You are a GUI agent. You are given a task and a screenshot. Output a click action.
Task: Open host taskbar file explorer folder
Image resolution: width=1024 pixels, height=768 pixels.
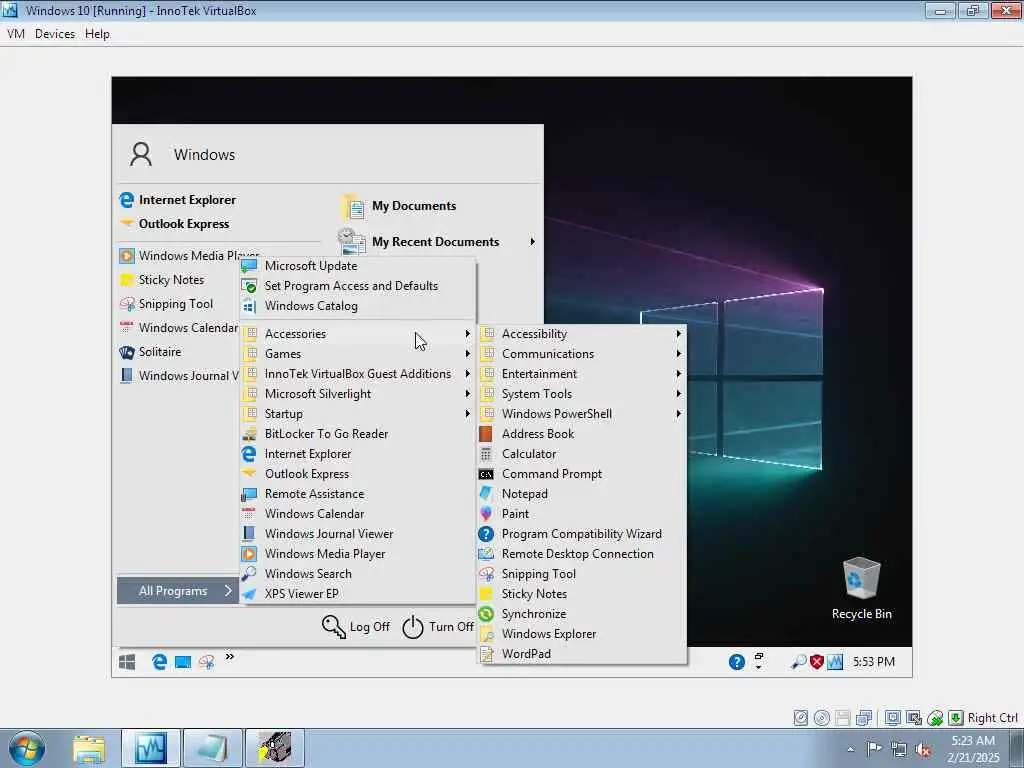click(x=89, y=749)
